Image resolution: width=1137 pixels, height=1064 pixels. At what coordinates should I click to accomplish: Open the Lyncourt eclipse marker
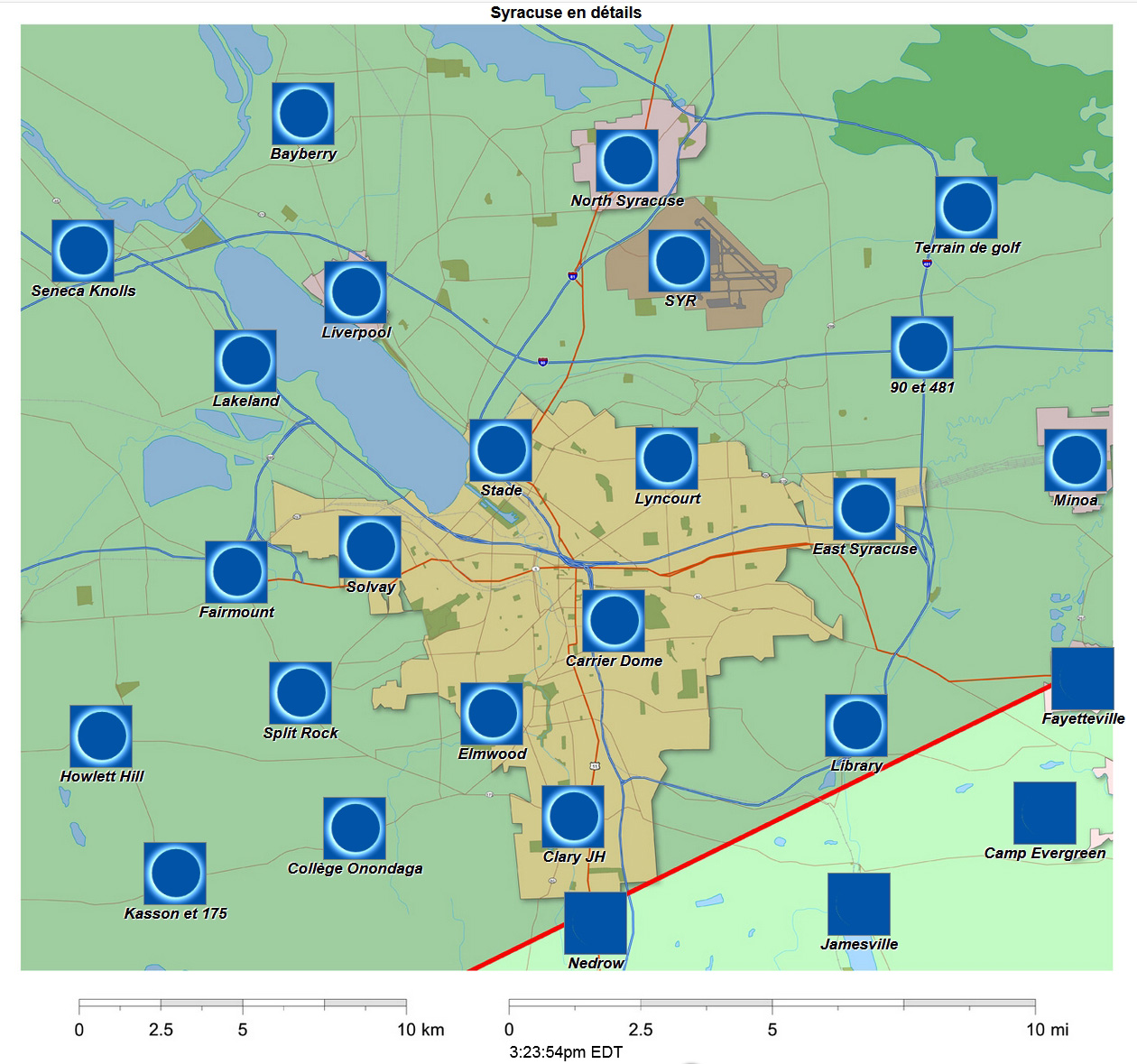(667, 458)
